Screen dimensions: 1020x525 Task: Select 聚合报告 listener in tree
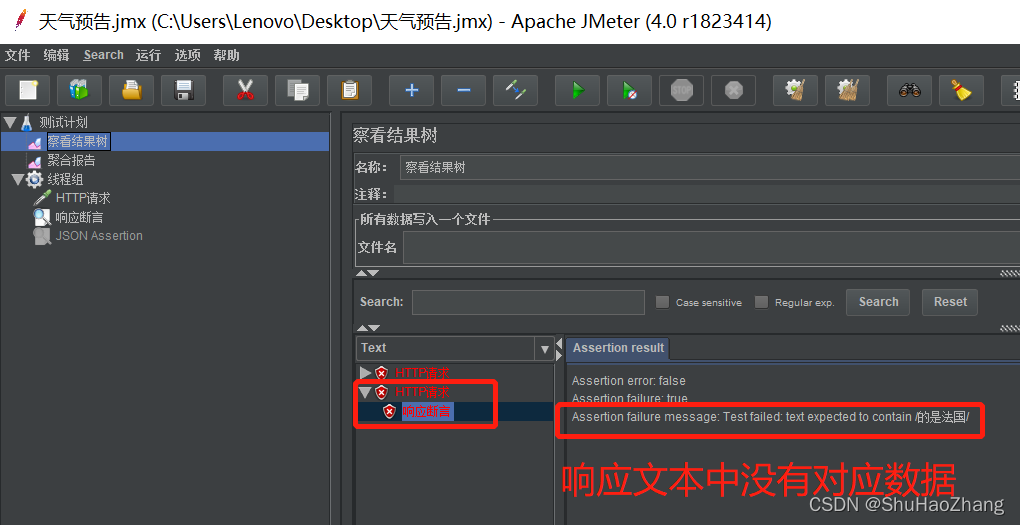coord(72,160)
